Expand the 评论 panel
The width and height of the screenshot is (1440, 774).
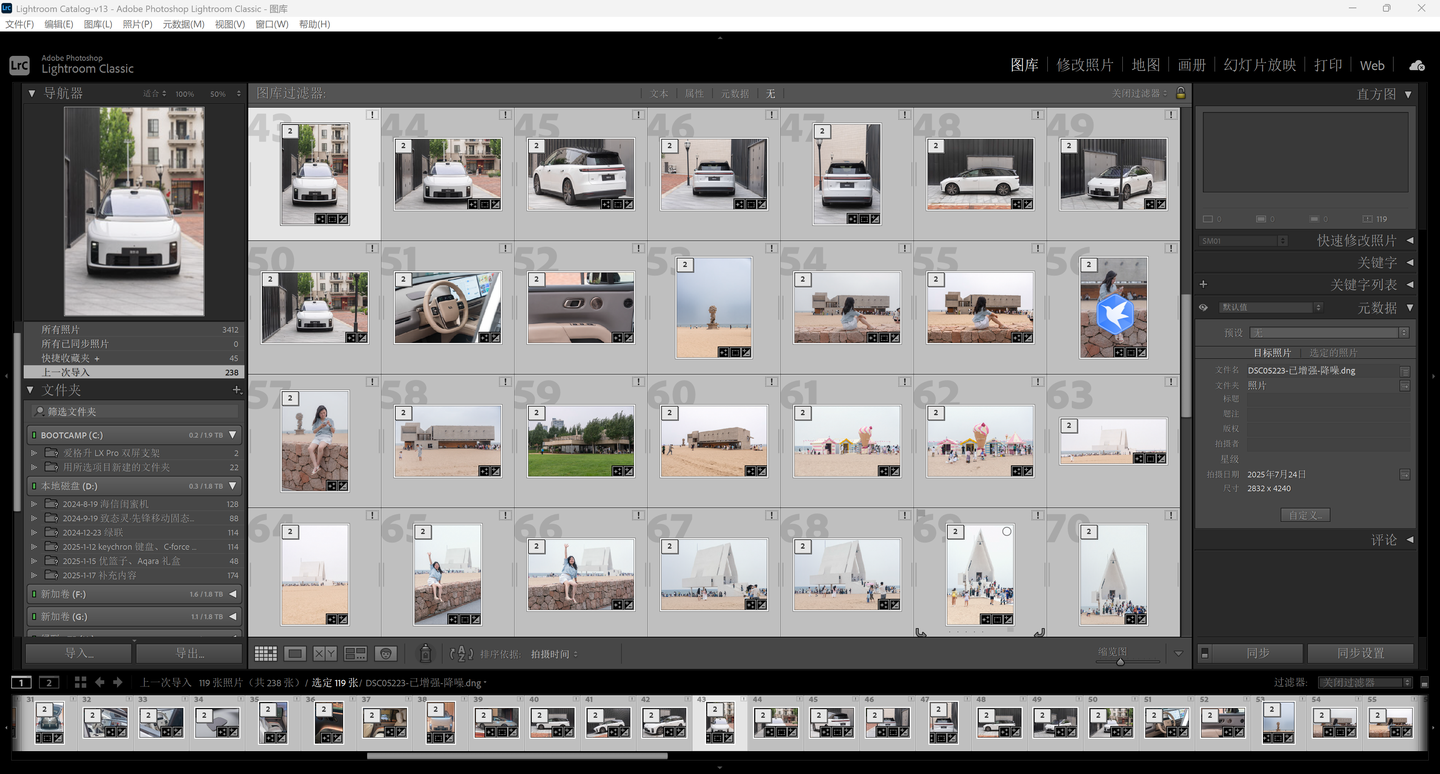(x=1410, y=540)
